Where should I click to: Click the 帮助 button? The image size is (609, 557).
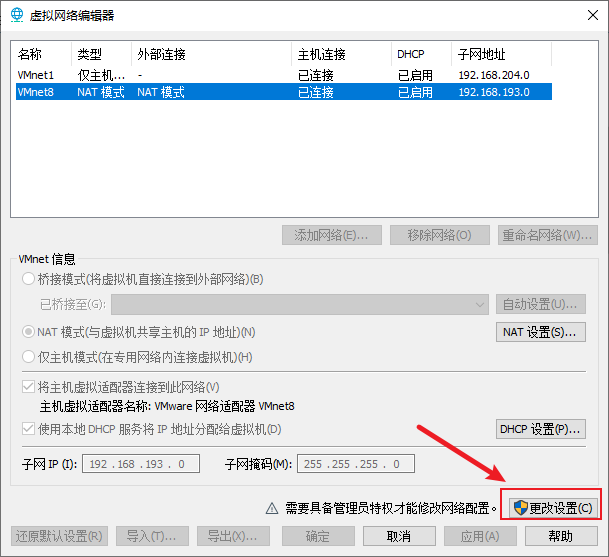[x=561, y=536]
